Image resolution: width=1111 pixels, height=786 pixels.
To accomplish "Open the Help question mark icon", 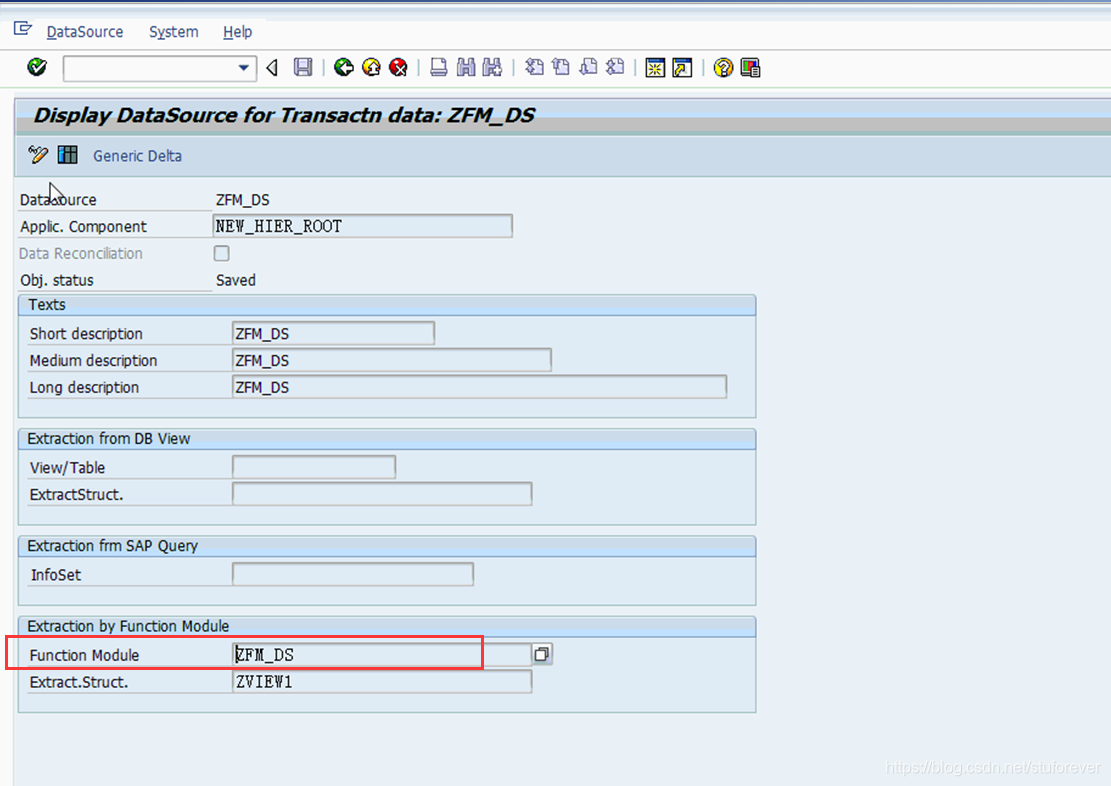I will click(723, 67).
